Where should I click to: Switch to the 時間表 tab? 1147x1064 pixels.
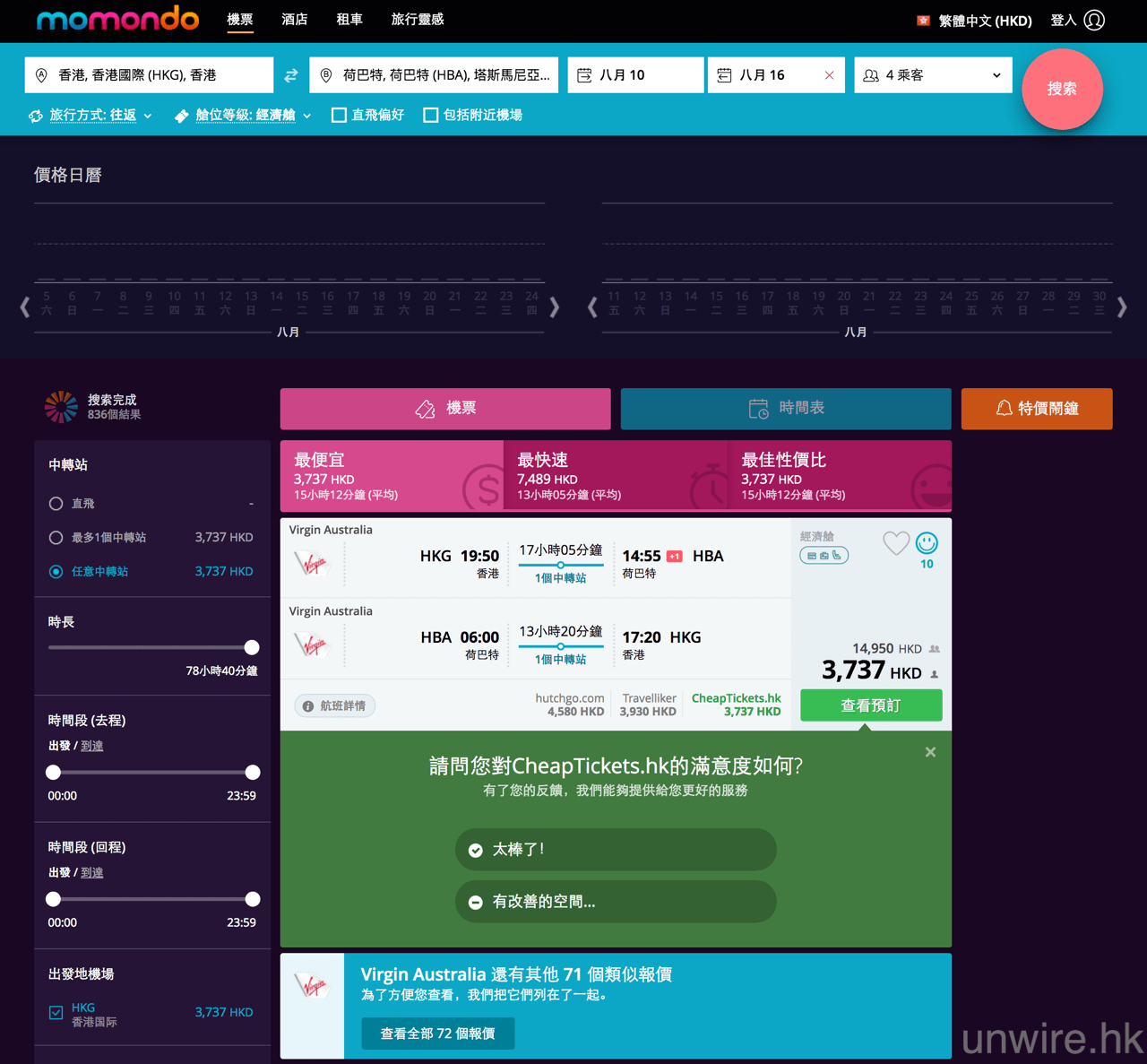point(786,409)
